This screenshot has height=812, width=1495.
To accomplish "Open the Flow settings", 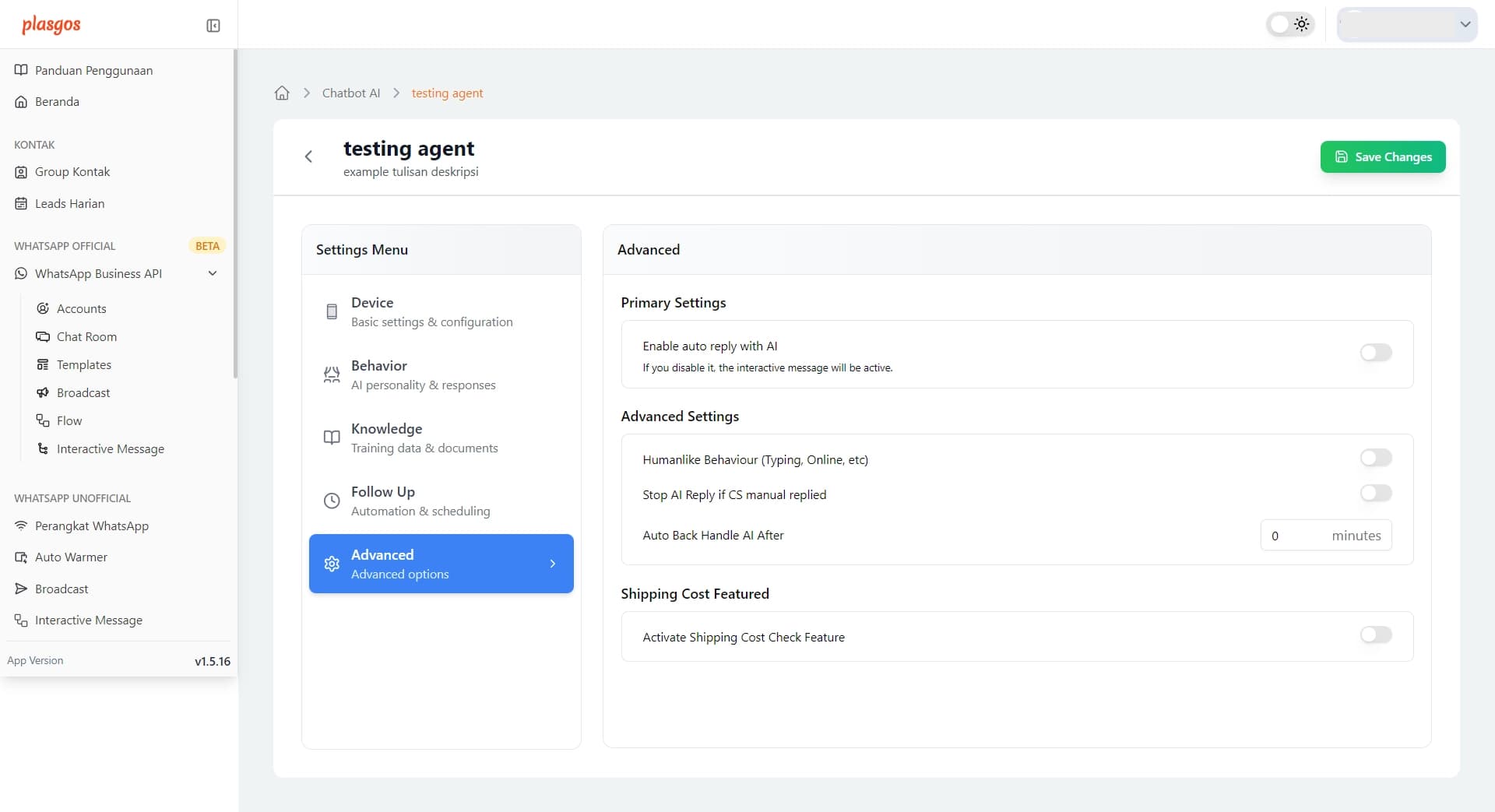I will pyautogui.click(x=69, y=420).
